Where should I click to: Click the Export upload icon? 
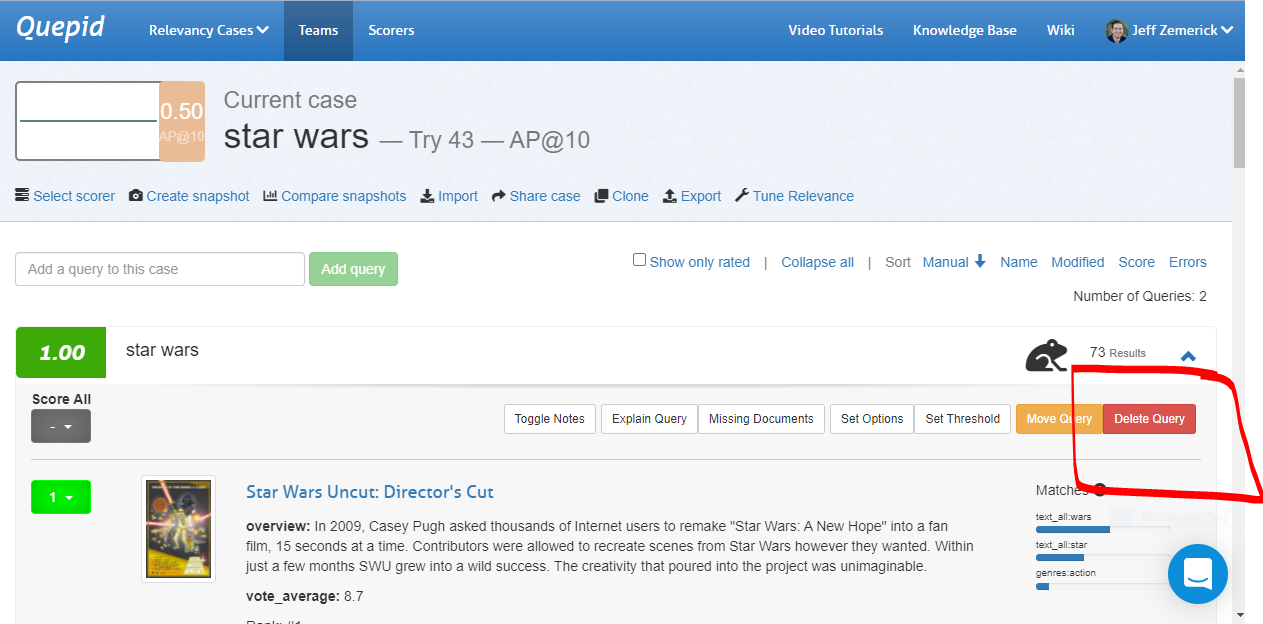[670, 196]
